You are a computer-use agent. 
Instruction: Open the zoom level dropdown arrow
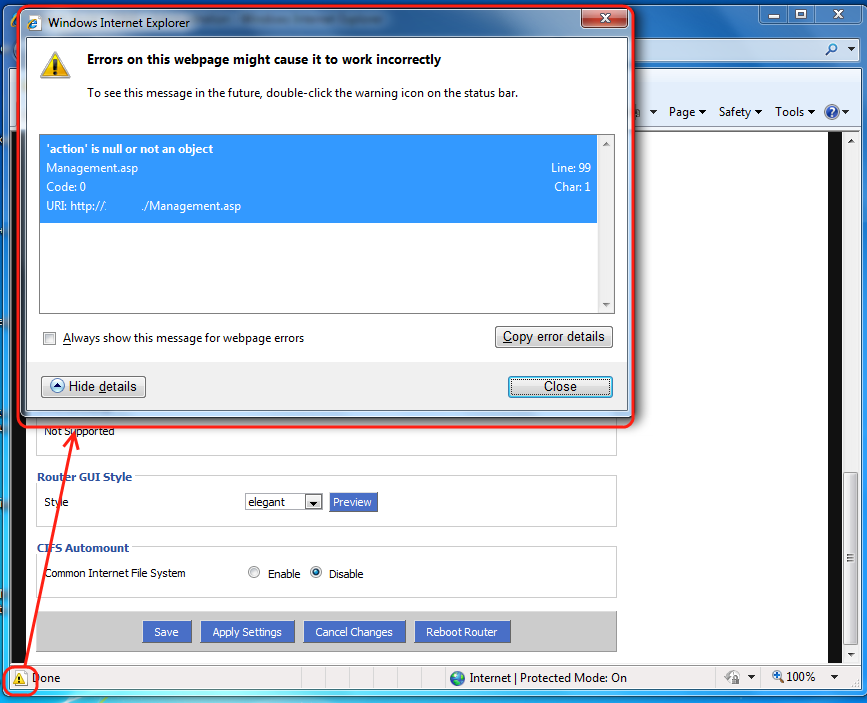click(x=834, y=677)
